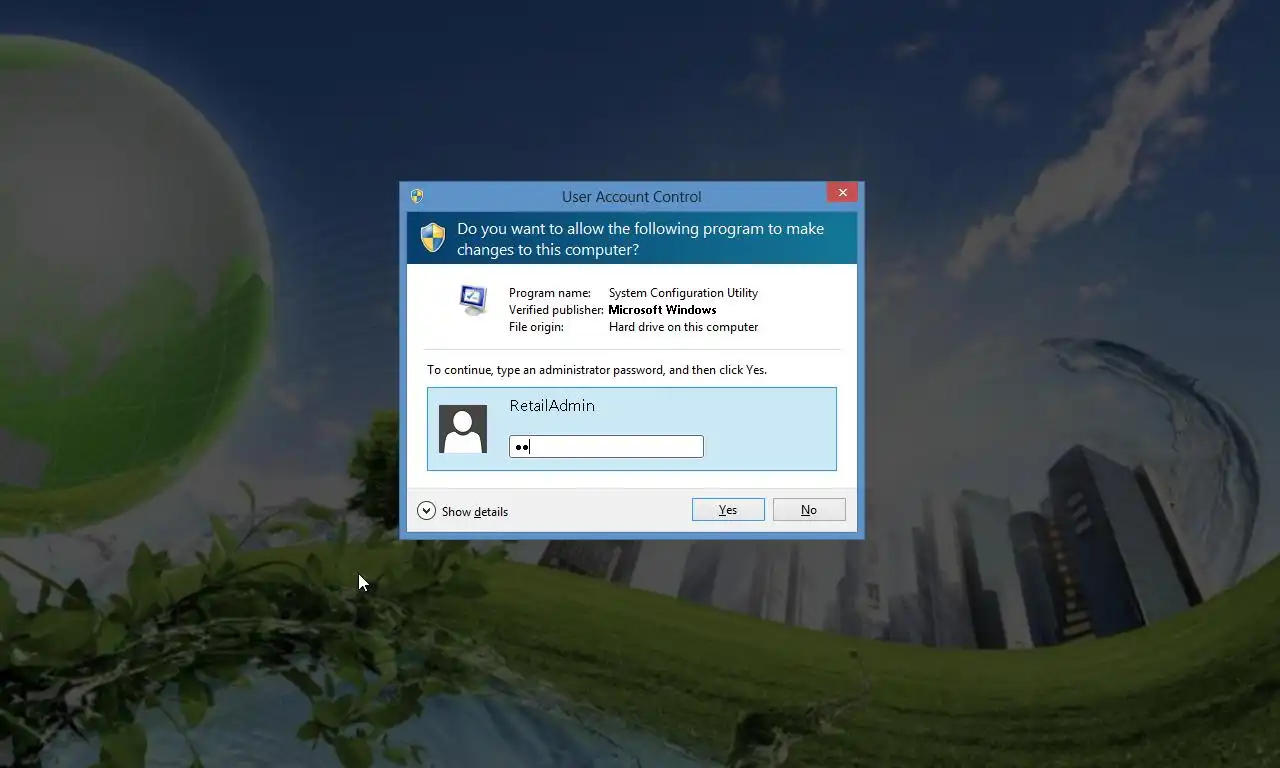Click the System Configuration Utility program icon
This screenshot has height=768, width=1280.
472,299
